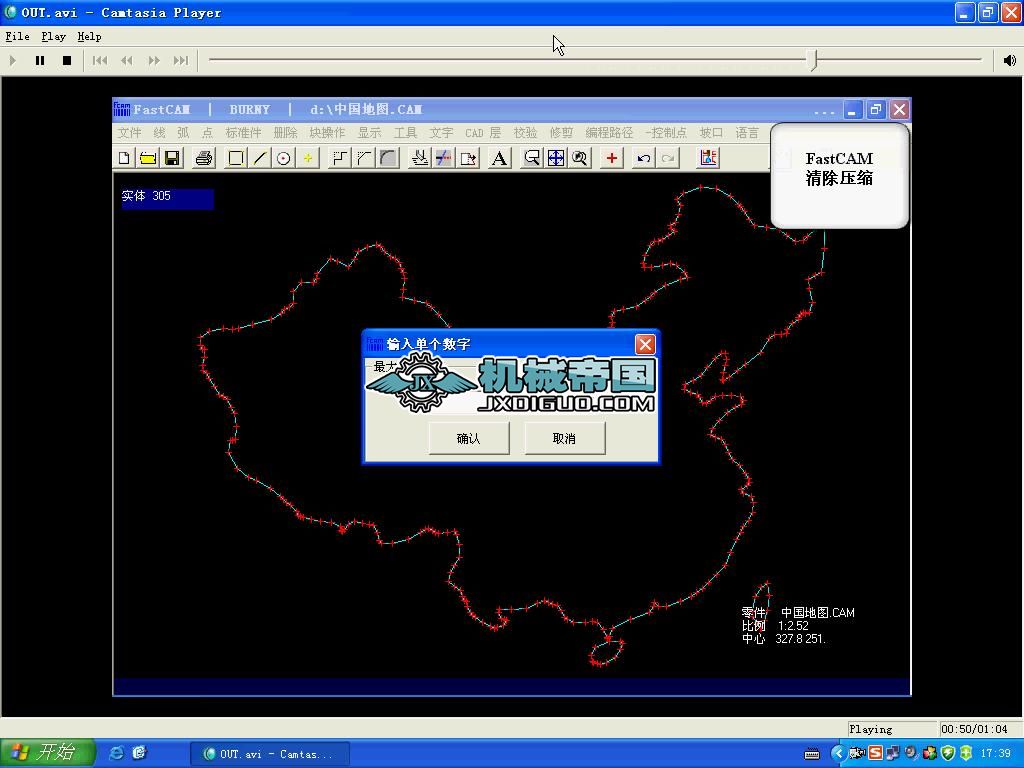Expand hidden system tray icons chevron

[x=838, y=753]
